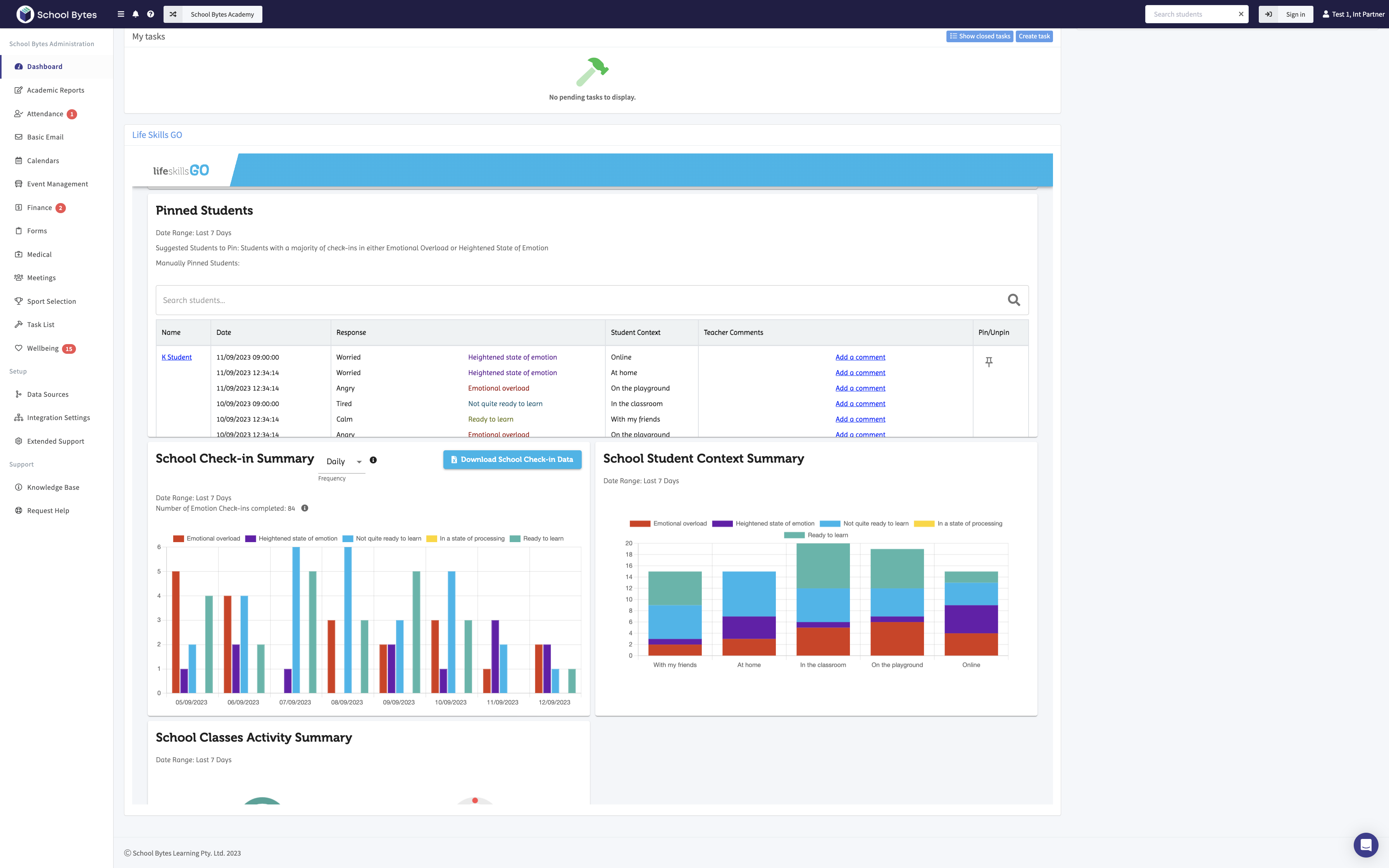Click info icon beside Emotion Check-ins count
Viewport: 1389px width, 868px height.
click(305, 508)
